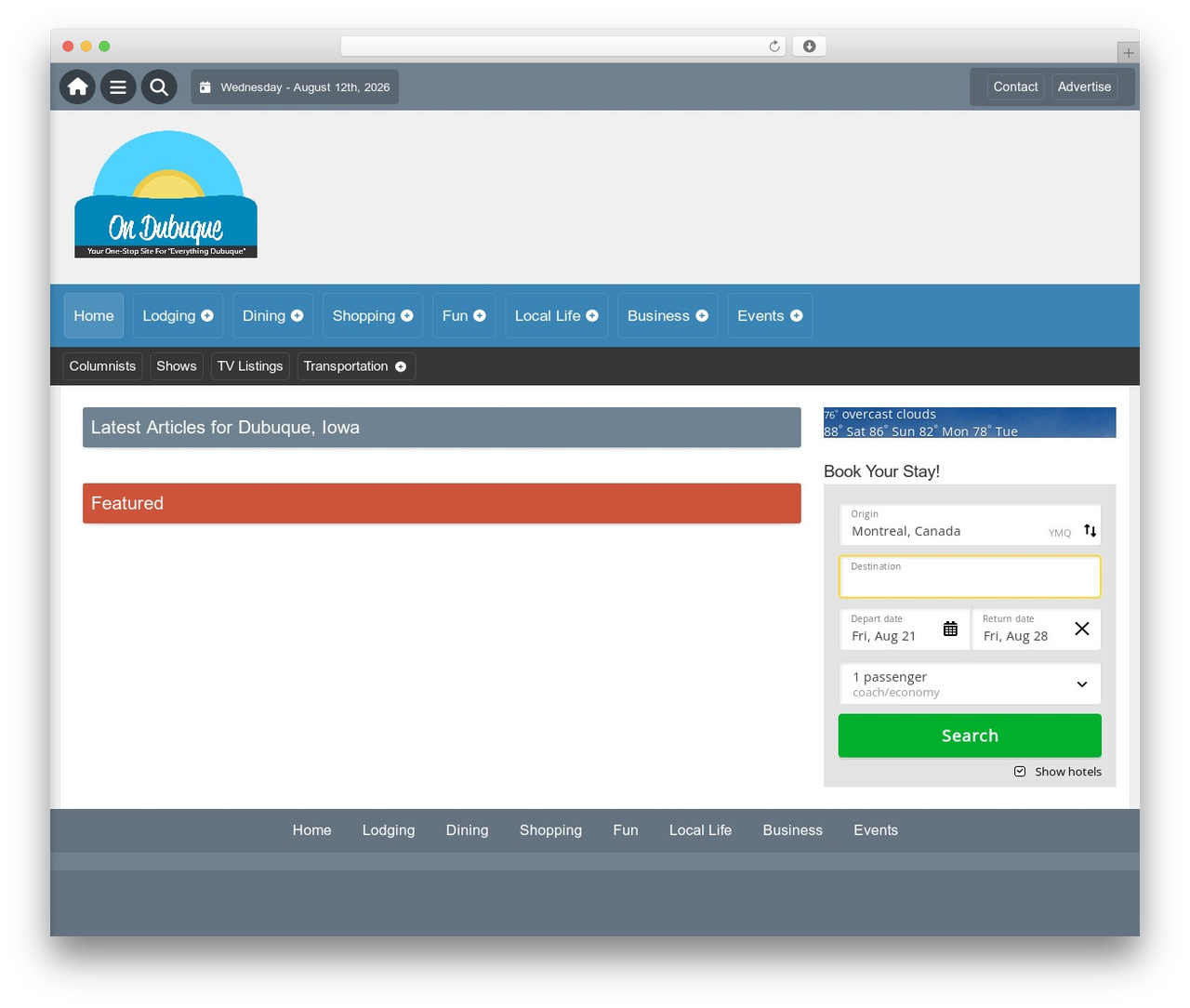Expand the Business menu plus icon
1190x1008 pixels.
tap(702, 316)
